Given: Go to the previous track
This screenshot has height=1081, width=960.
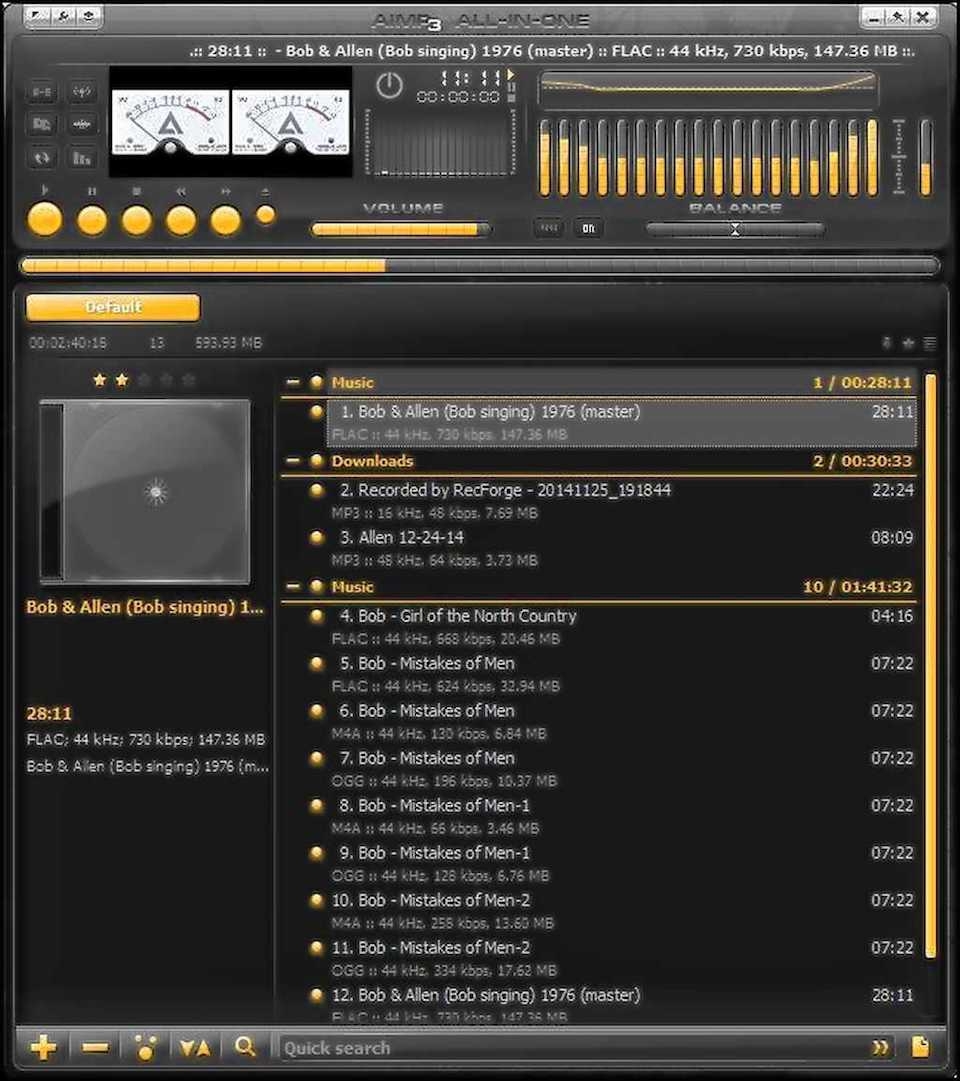Looking at the screenshot, I should click(x=181, y=221).
